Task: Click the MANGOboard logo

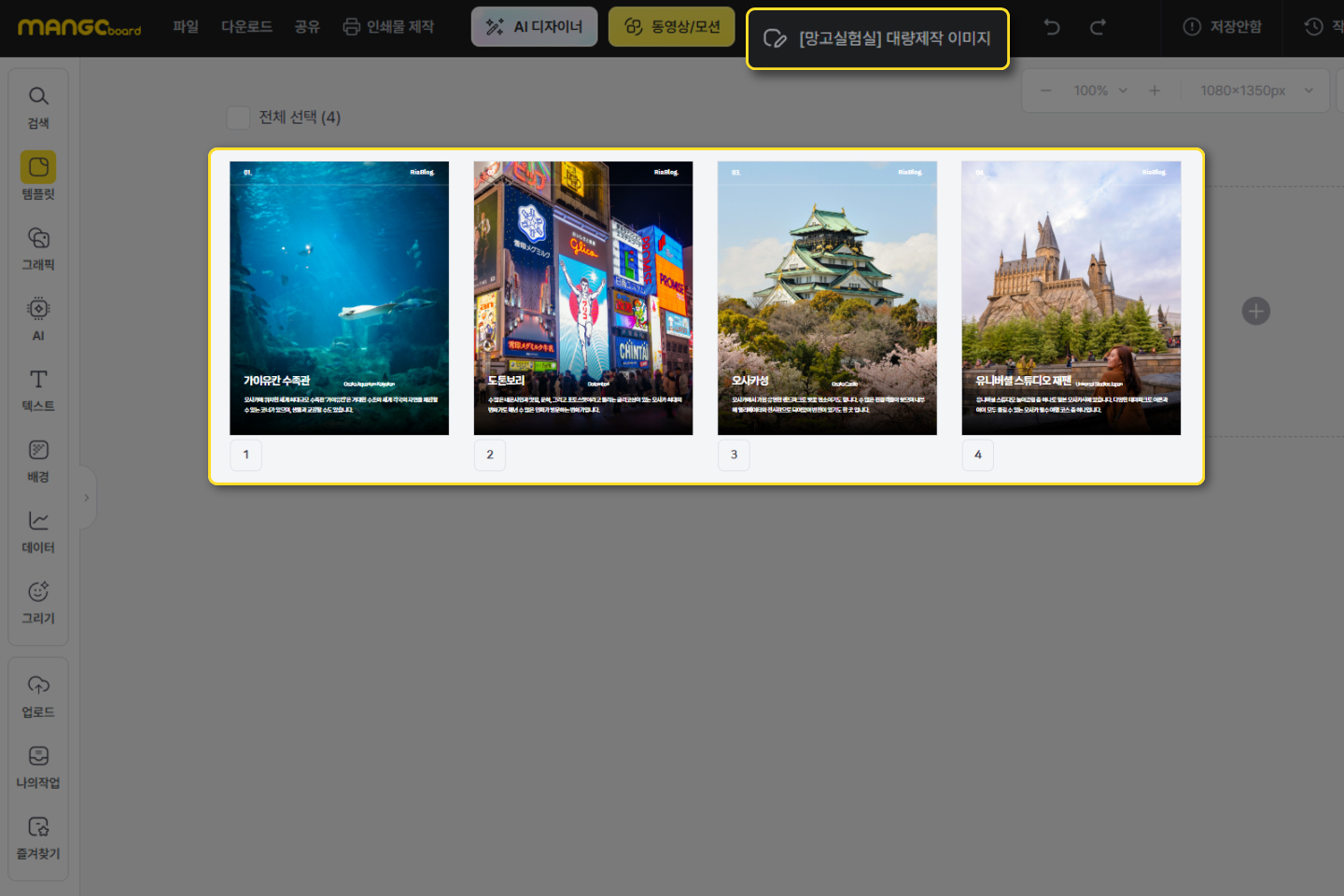Action: [x=79, y=27]
